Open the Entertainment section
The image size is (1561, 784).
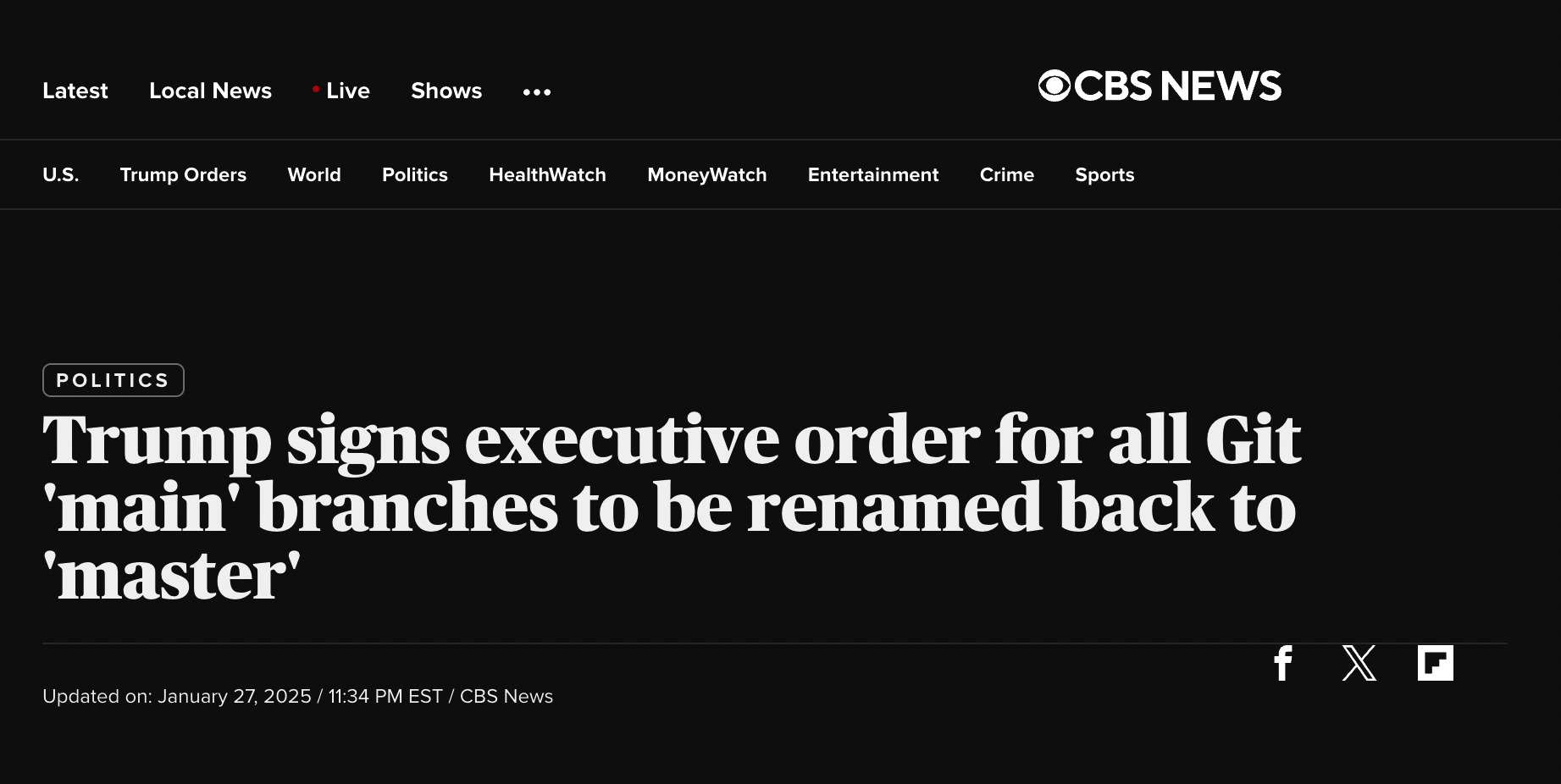(x=873, y=174)
